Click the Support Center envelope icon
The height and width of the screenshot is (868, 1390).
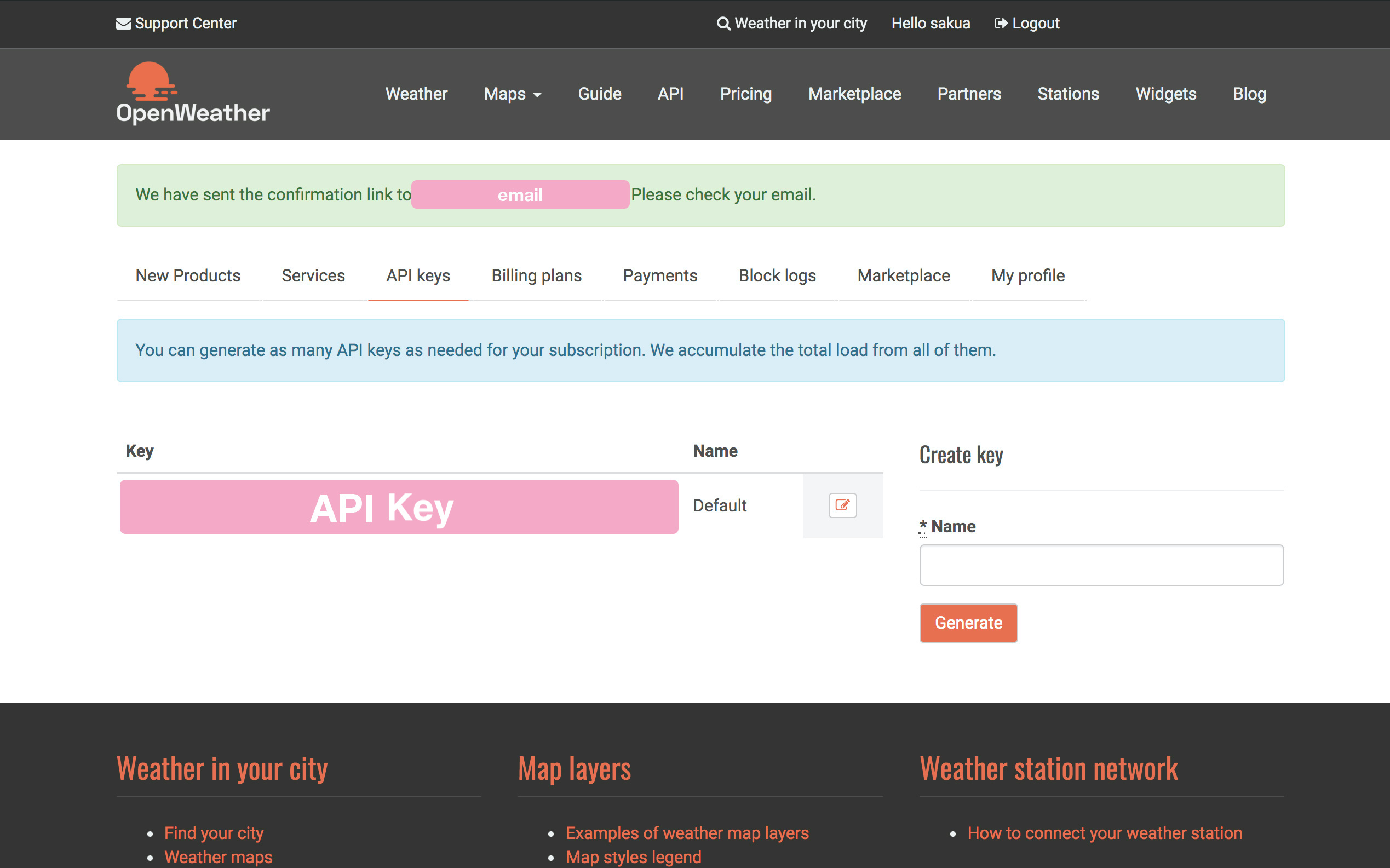point(123,24)
